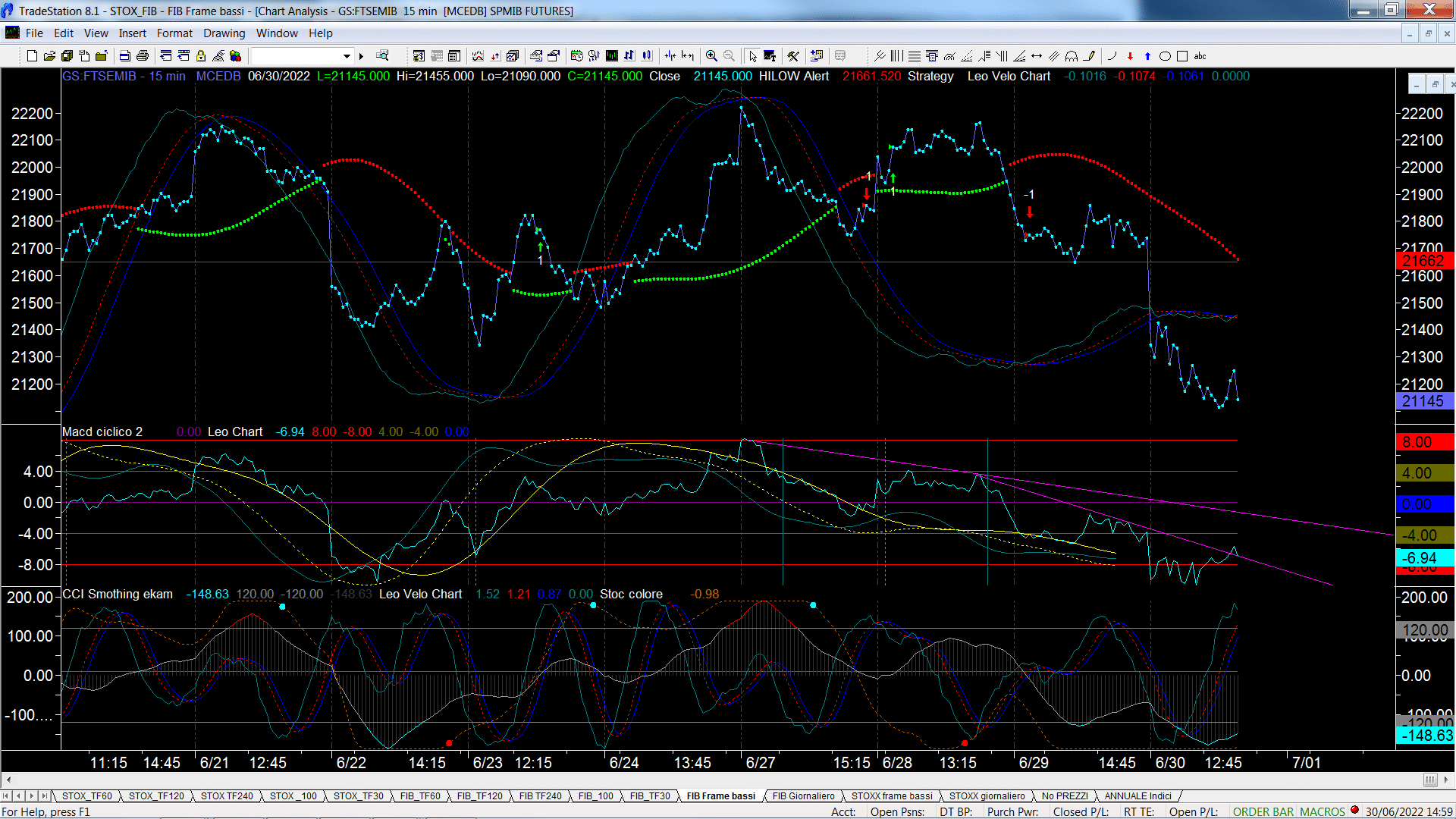Zoom out with the magnifier minus icon
Viewport: 1456px width, 819px height.
[x=729, y=56]
